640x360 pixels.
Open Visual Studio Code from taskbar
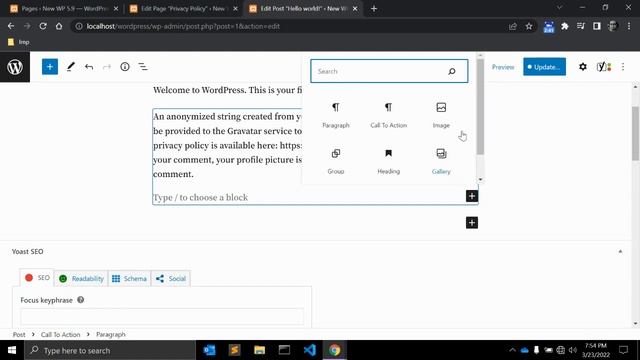click(x=309, y=350)
